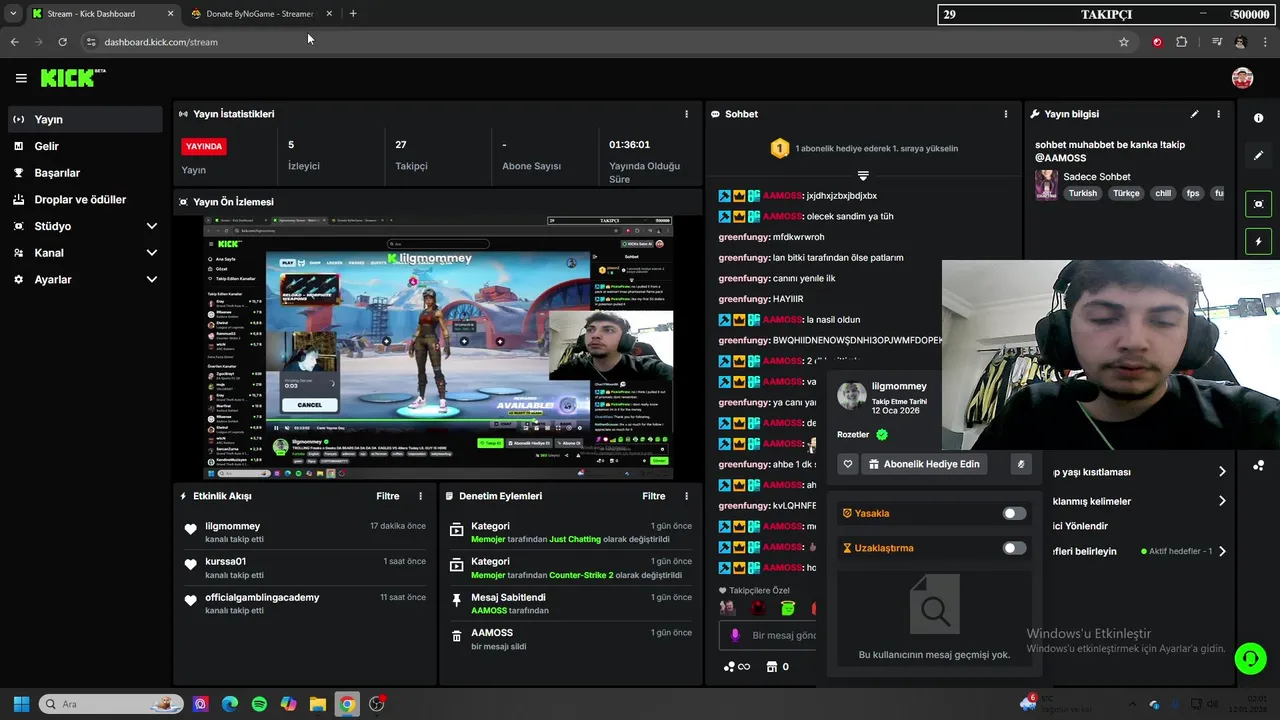Screen dimensions: 1280x720
Task: Click the Turkish tag chip
Action: point(1082,194)
